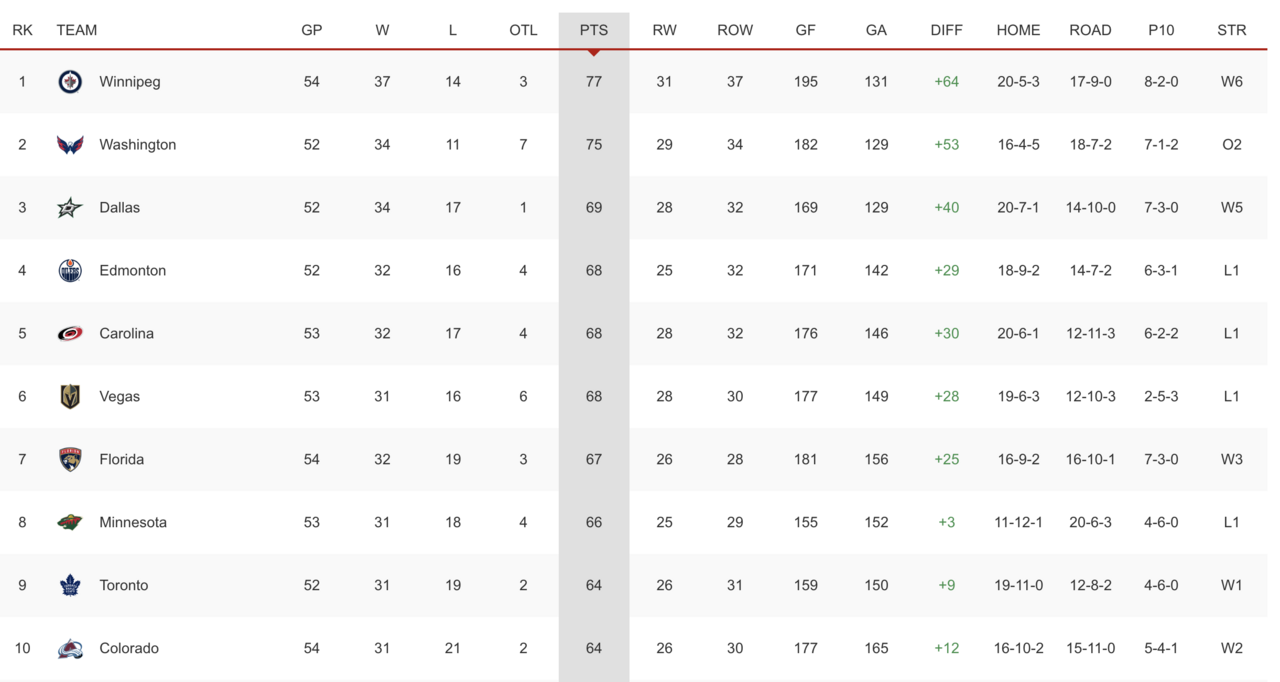Click the Carolina Hurricanes logo icon
Image resolution: width=1280 pixels, height=682 pixels.
70,334
